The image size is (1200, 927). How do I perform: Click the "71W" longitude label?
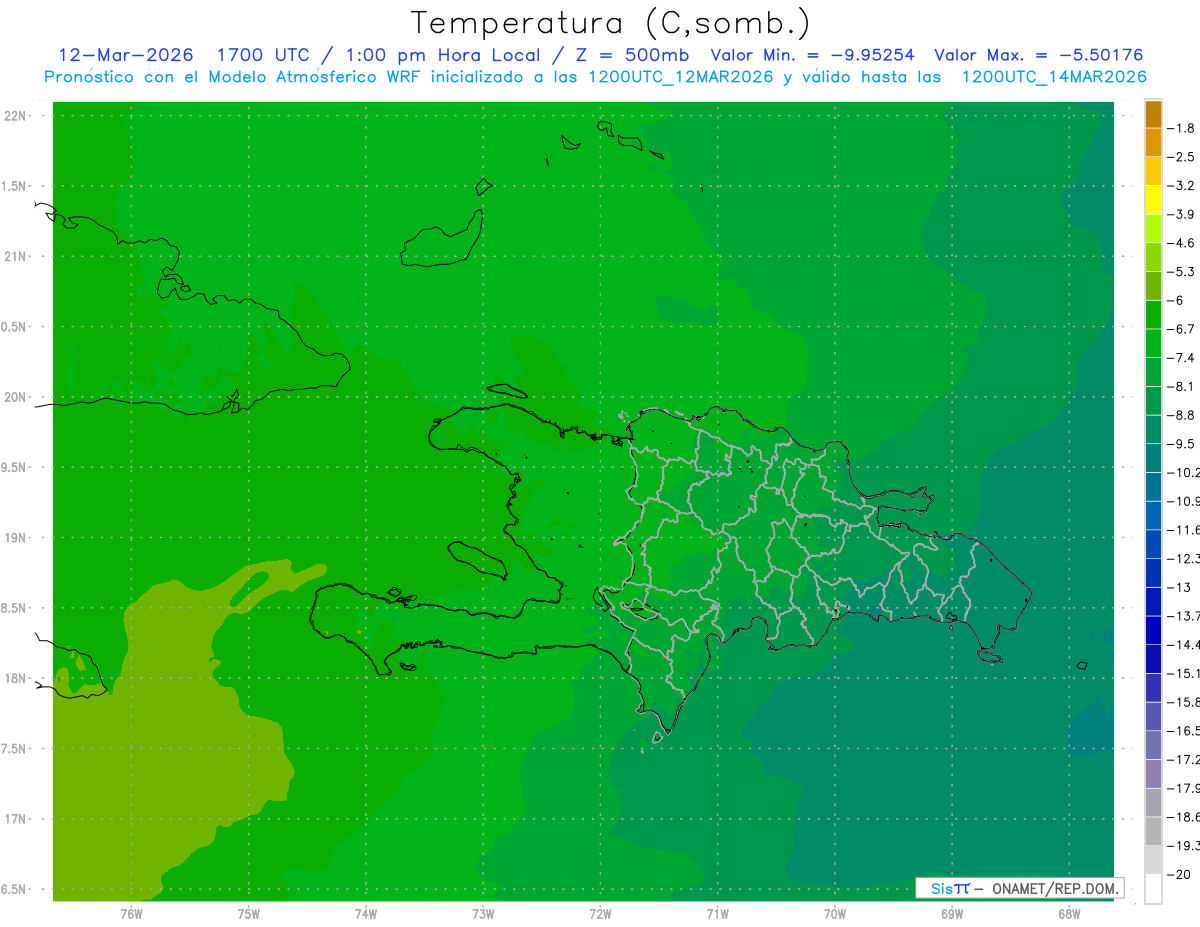click(x=717, y=913)
